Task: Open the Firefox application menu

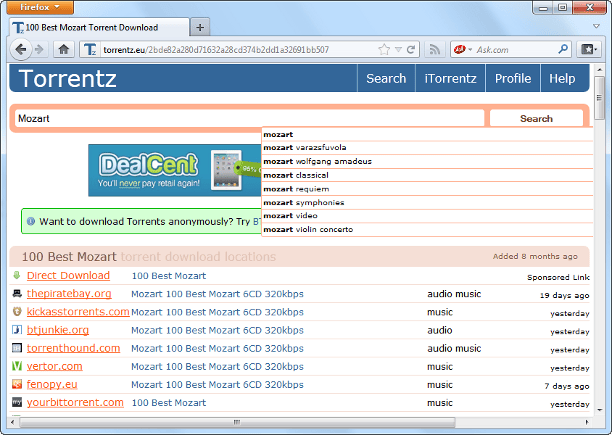Action: tap(40, 7)
